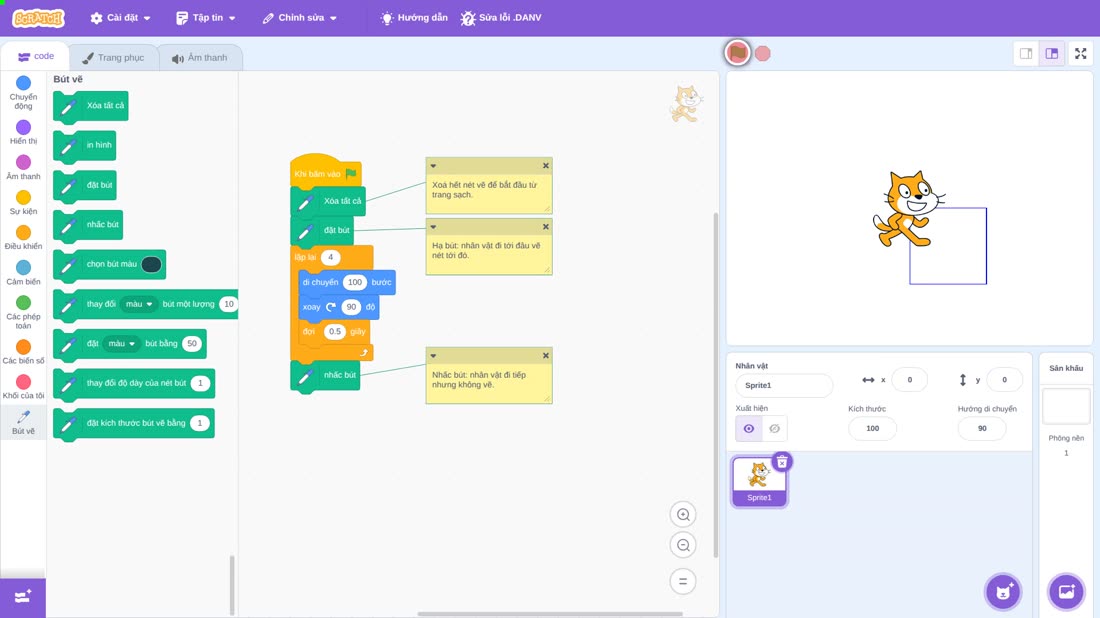Hide the sprite with crossed eye icon
The height and width of the screenshot is (618, 1100).
(774, 429)
